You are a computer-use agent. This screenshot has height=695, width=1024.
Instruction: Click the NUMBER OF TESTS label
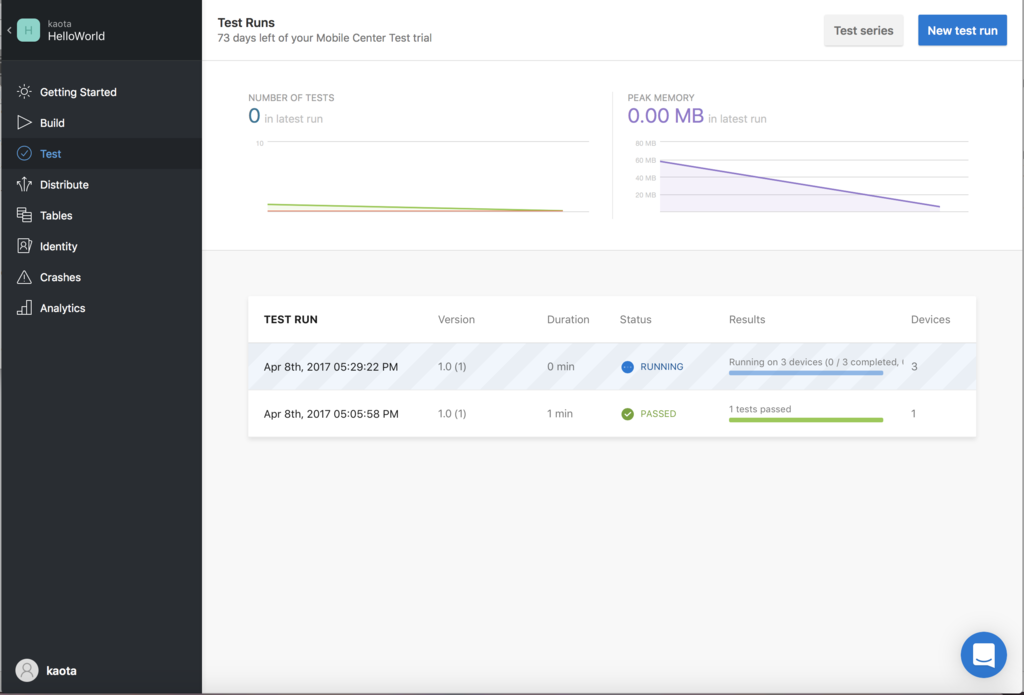[291, 97]
